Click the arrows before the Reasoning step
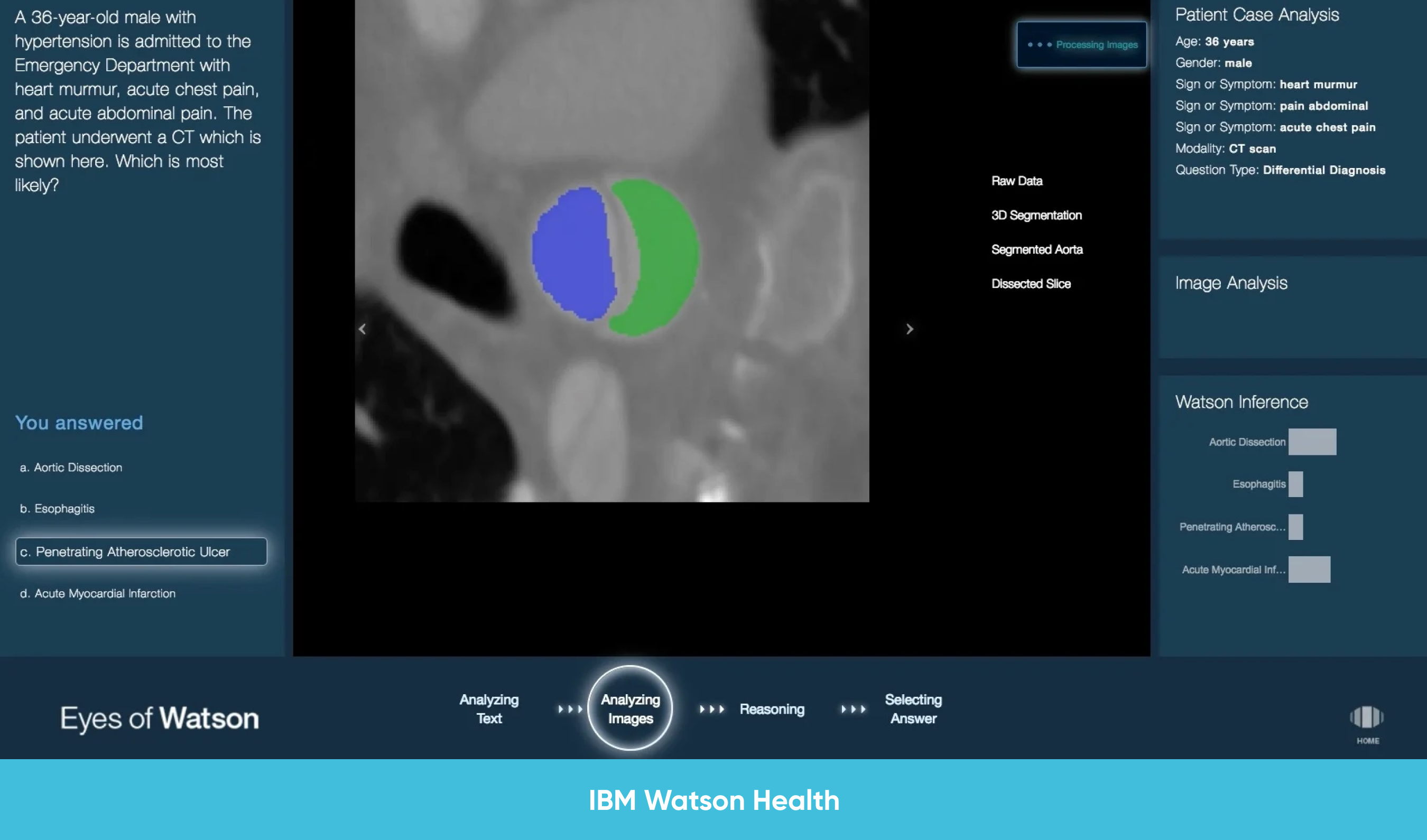 click(x=712, y=709)
